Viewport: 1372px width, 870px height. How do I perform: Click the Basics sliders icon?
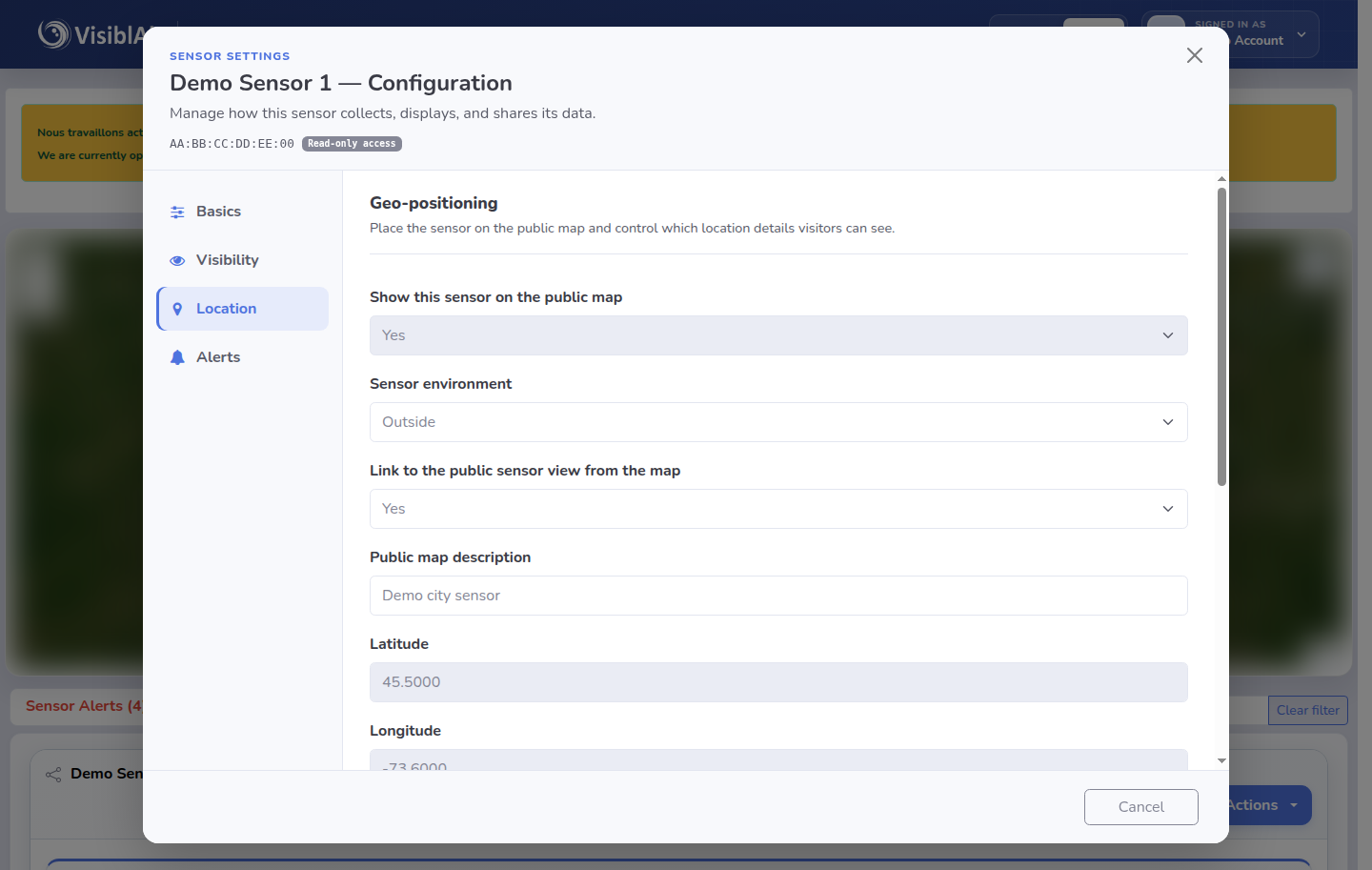click(177, 212)
